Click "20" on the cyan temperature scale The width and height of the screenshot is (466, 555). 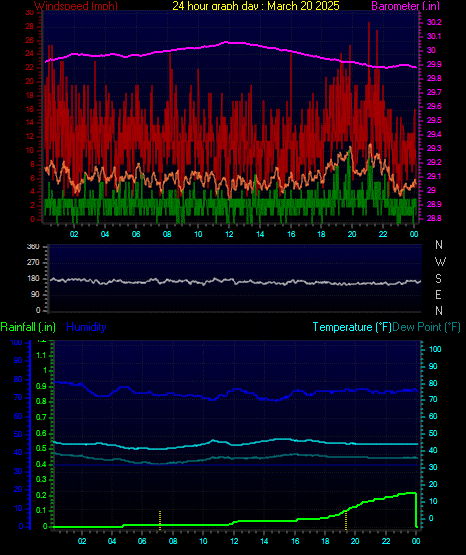[x=433, y=484]
